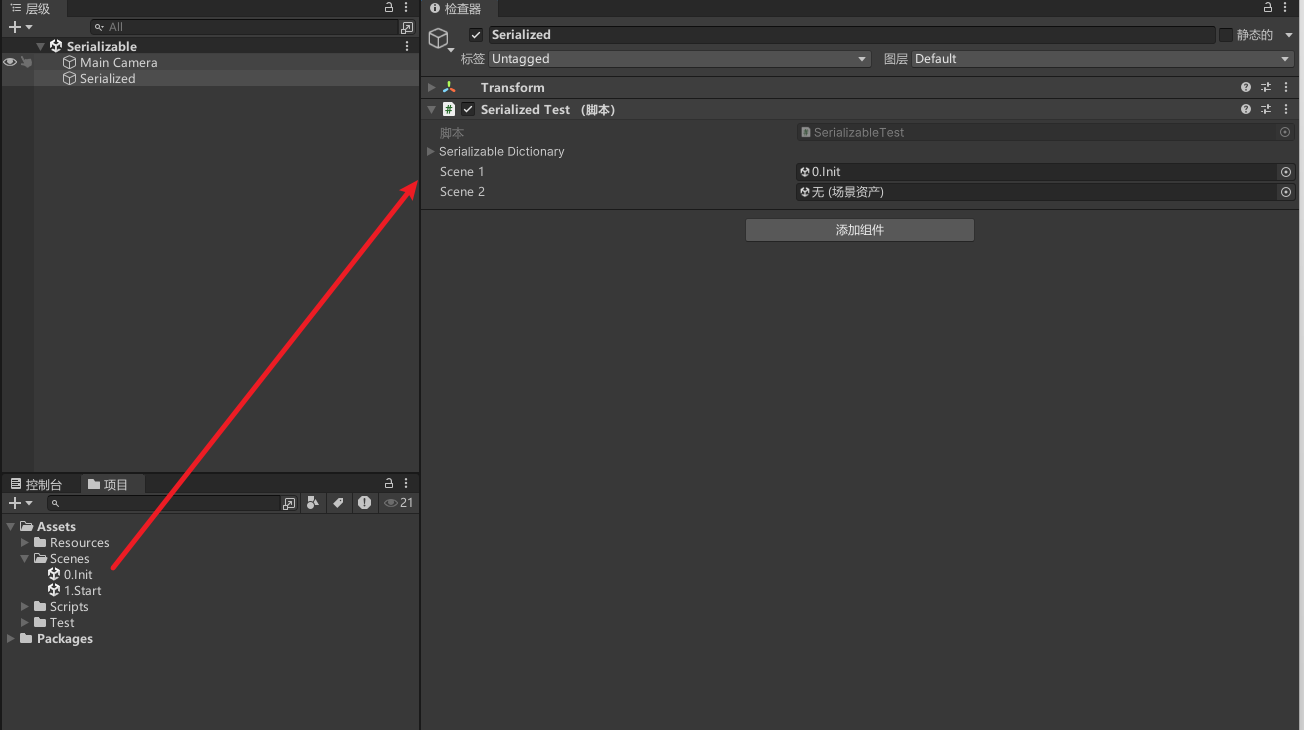Select the Serialized object in Hierarchy
Viewport: 1304px width, 730px height.
(x=107, y=78)
